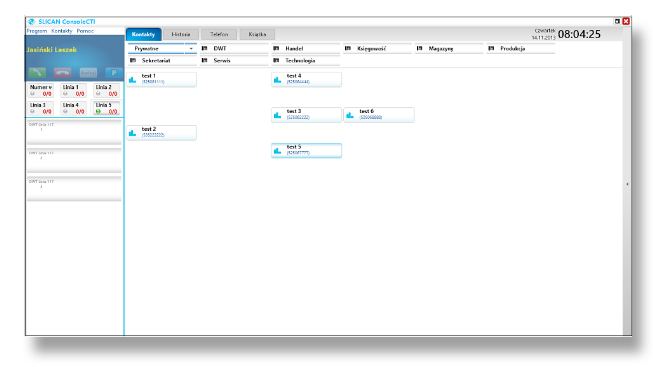Click the blue P park button
Screen dimensions: 653x367
[114, 73]
